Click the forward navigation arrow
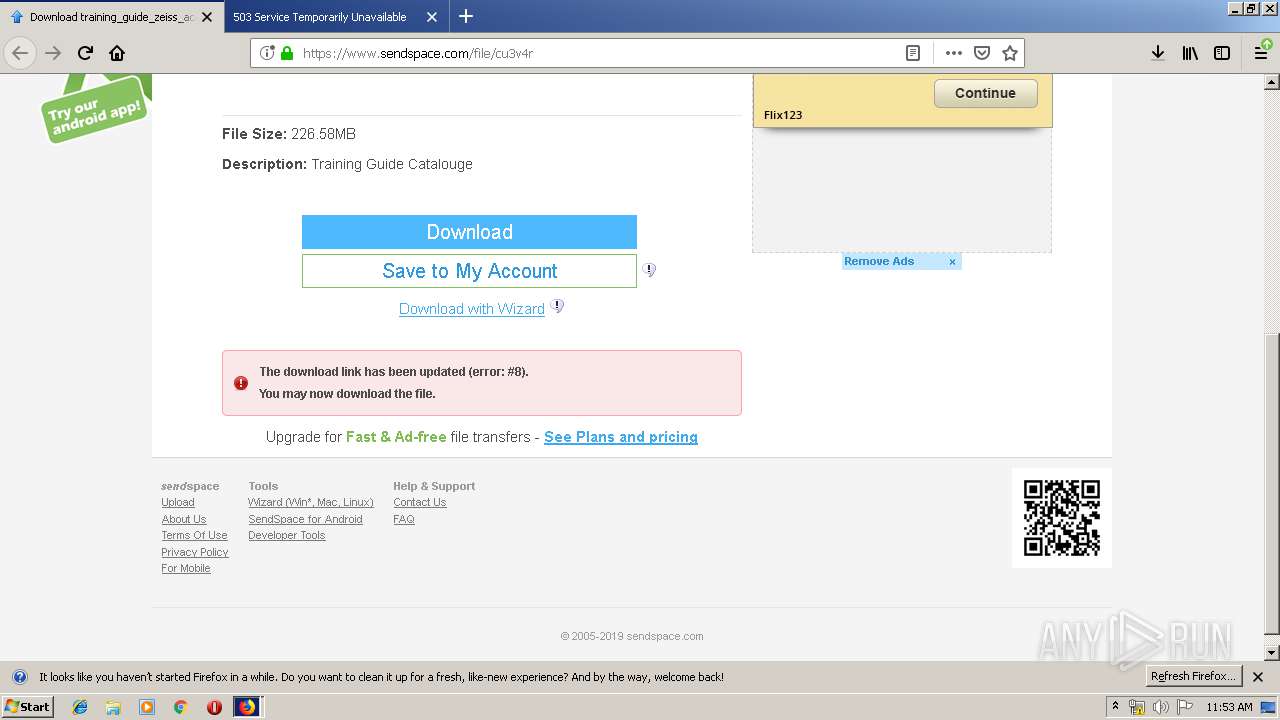Viewport: 1280px width, 720px height. click(x=53, y=53)
